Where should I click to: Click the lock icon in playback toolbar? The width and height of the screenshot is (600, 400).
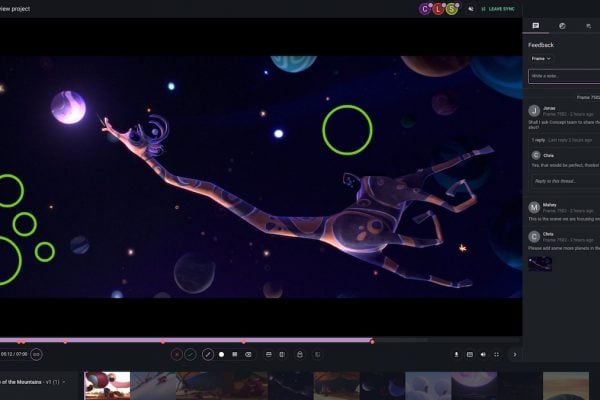point(300,354)
